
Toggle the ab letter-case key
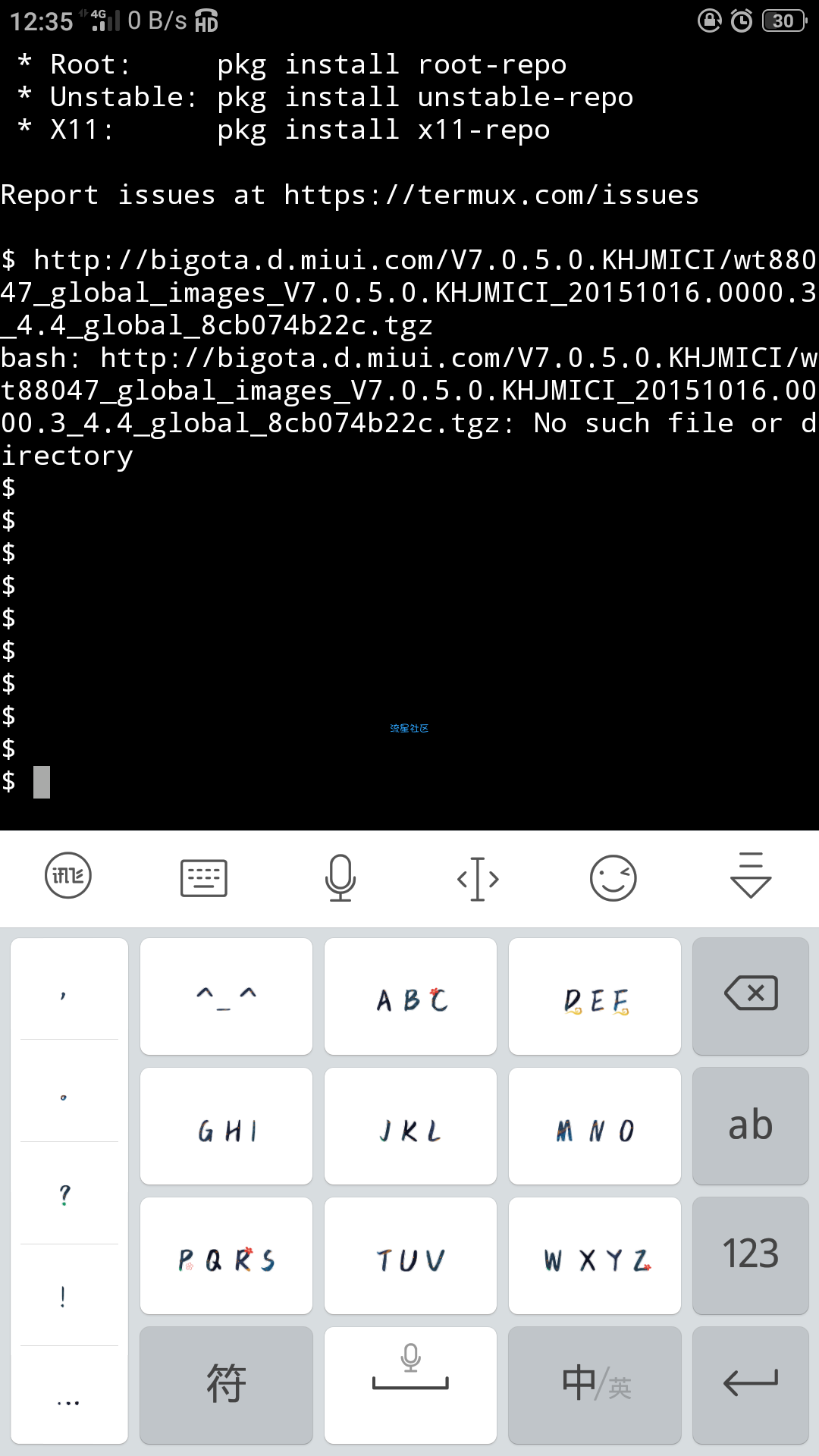751,1125
